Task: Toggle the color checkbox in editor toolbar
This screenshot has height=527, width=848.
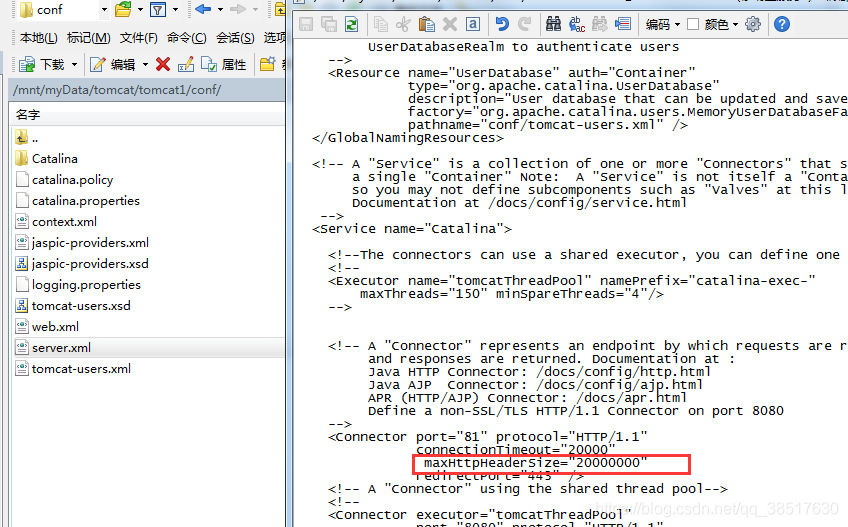Action: (x=693, y=24)
